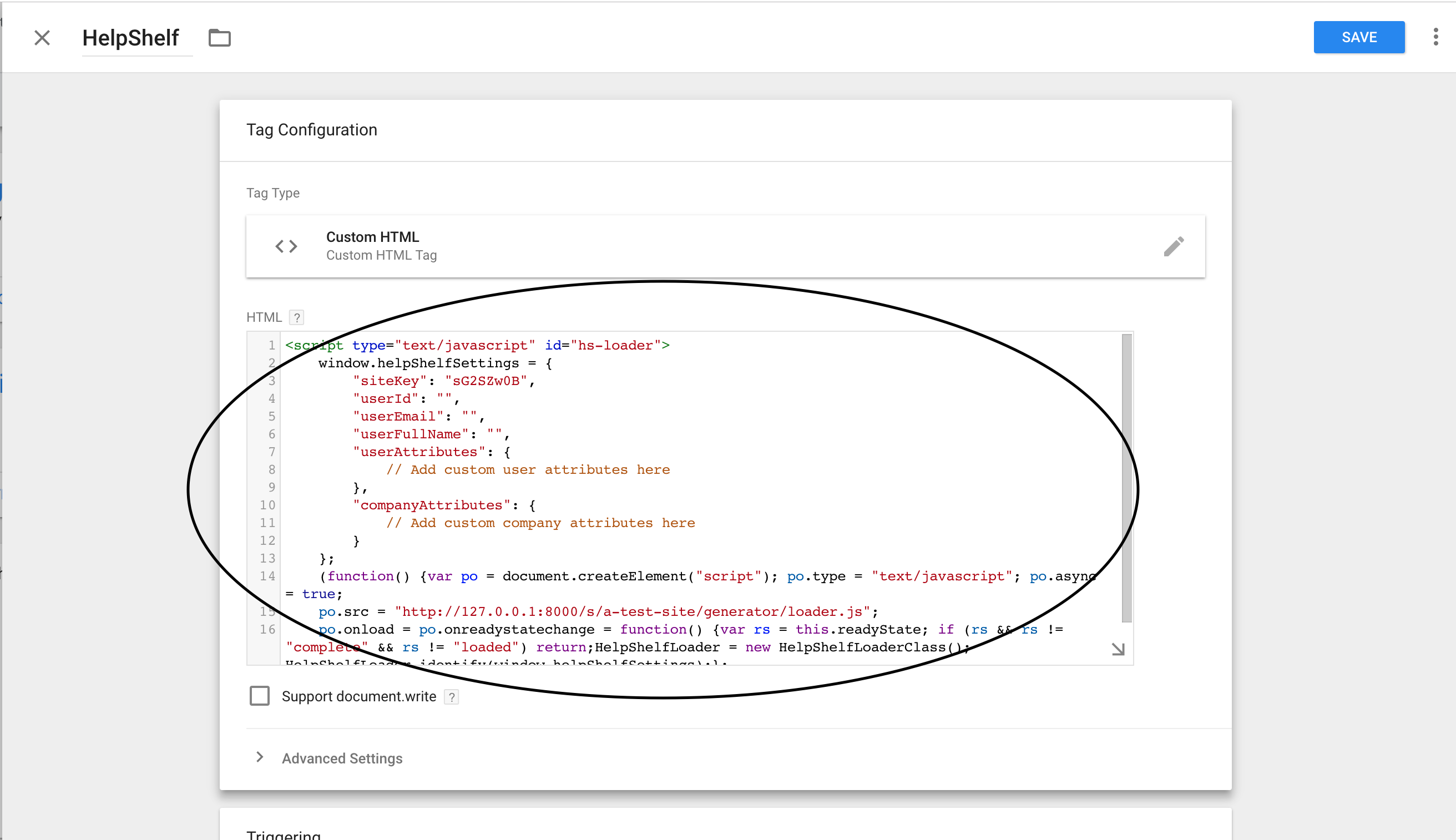The width and height of the screenshot is (1456, 840).
Task: Open the folder icon beside the tag name
Action: coord(219,38)
